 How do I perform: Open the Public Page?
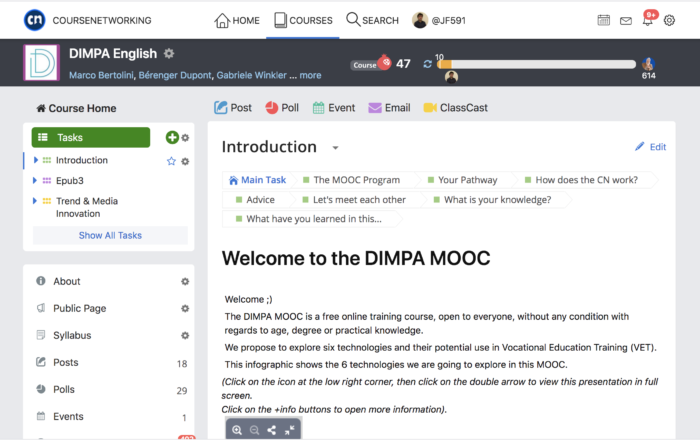coord(79,308)
